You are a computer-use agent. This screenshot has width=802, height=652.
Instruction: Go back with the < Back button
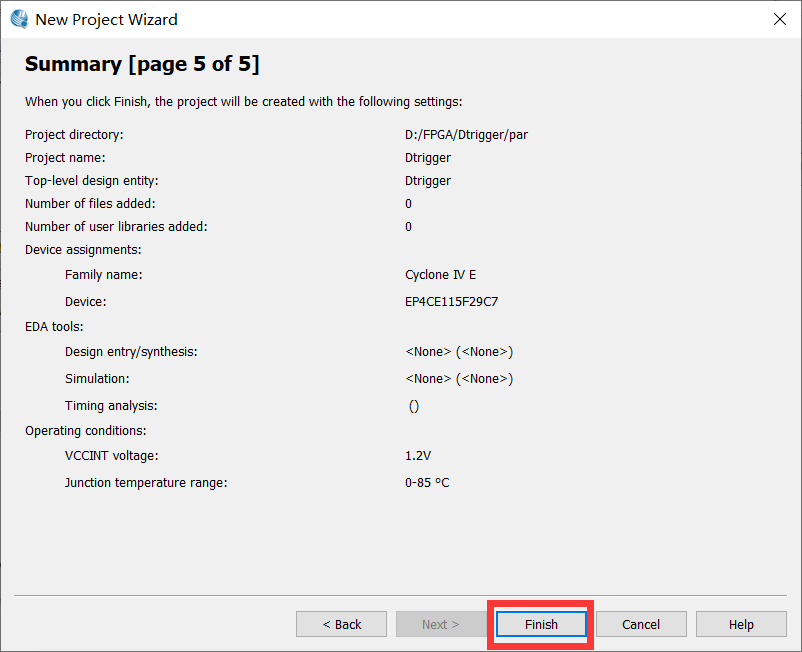(x=341, y=624)
